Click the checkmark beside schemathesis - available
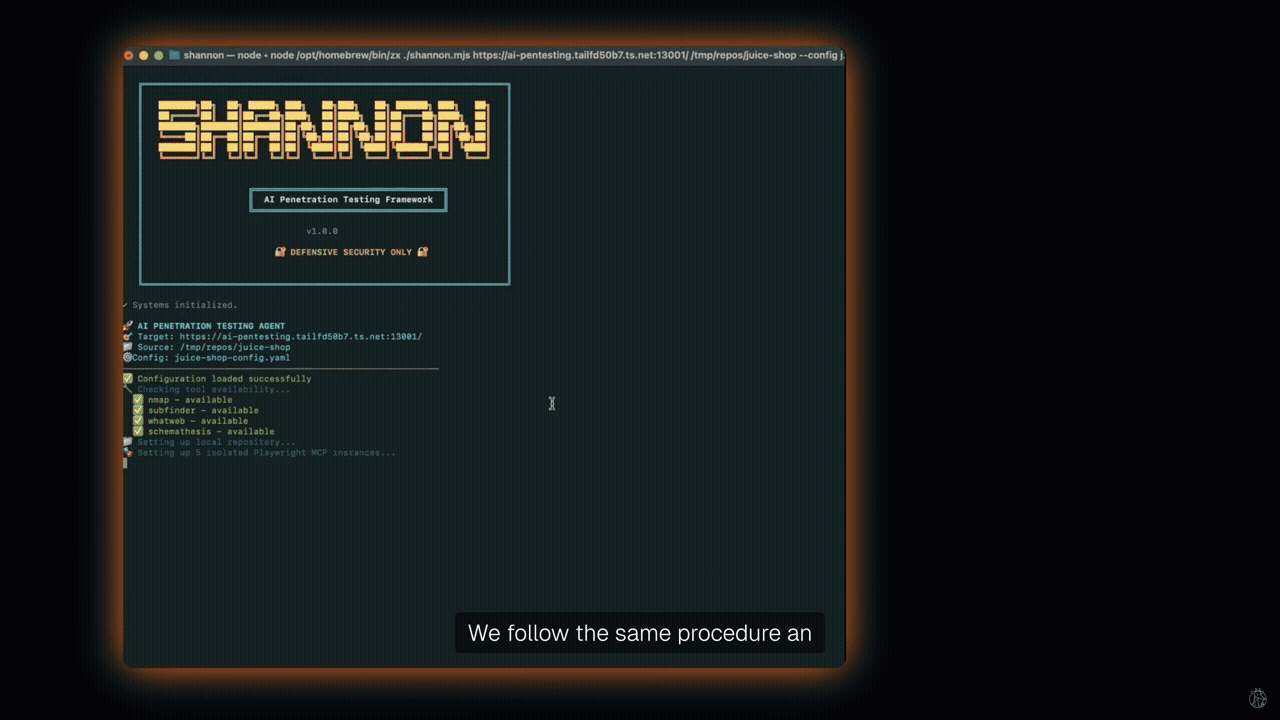This screenshot has width=1280, height=720. 138,431
